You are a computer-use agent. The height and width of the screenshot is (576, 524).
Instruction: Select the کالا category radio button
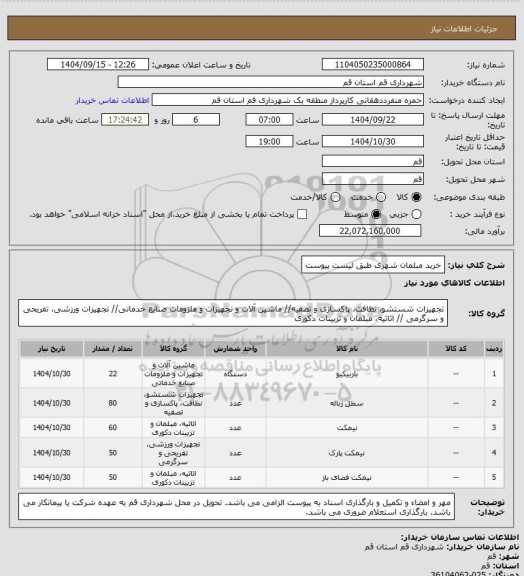click(x=416, y=197)
